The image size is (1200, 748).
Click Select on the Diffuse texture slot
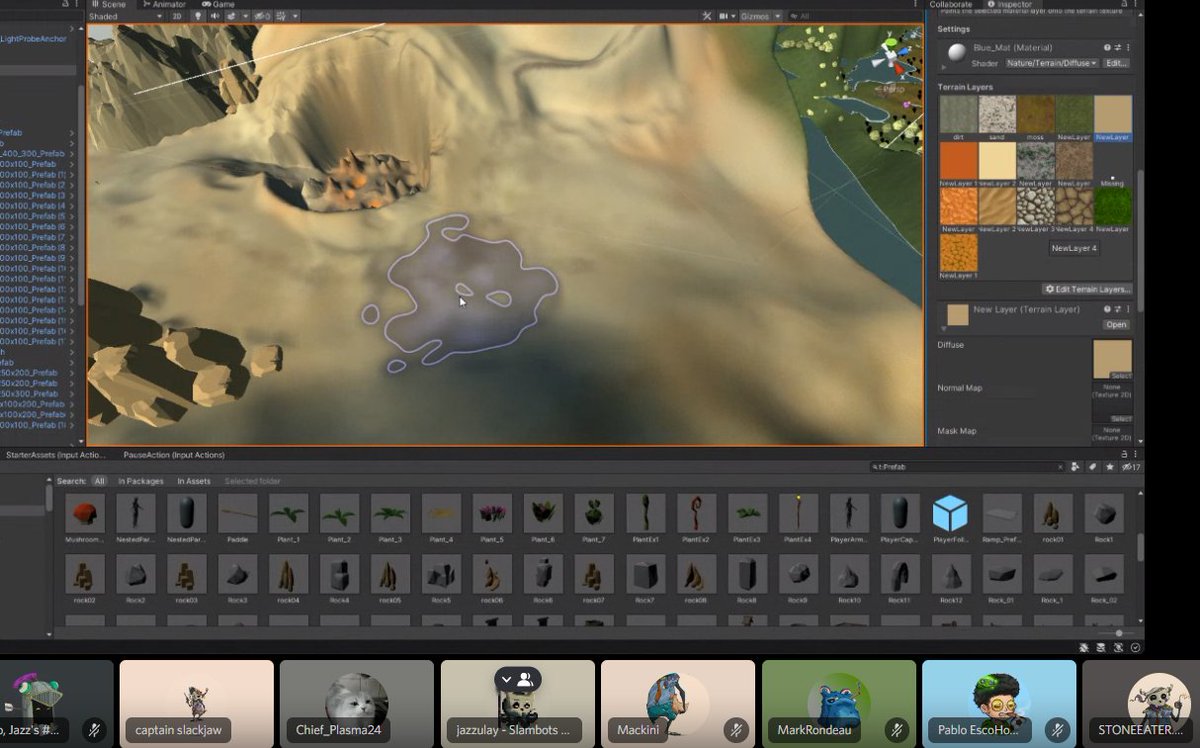pyautogui.click(x=1121, y=376)
